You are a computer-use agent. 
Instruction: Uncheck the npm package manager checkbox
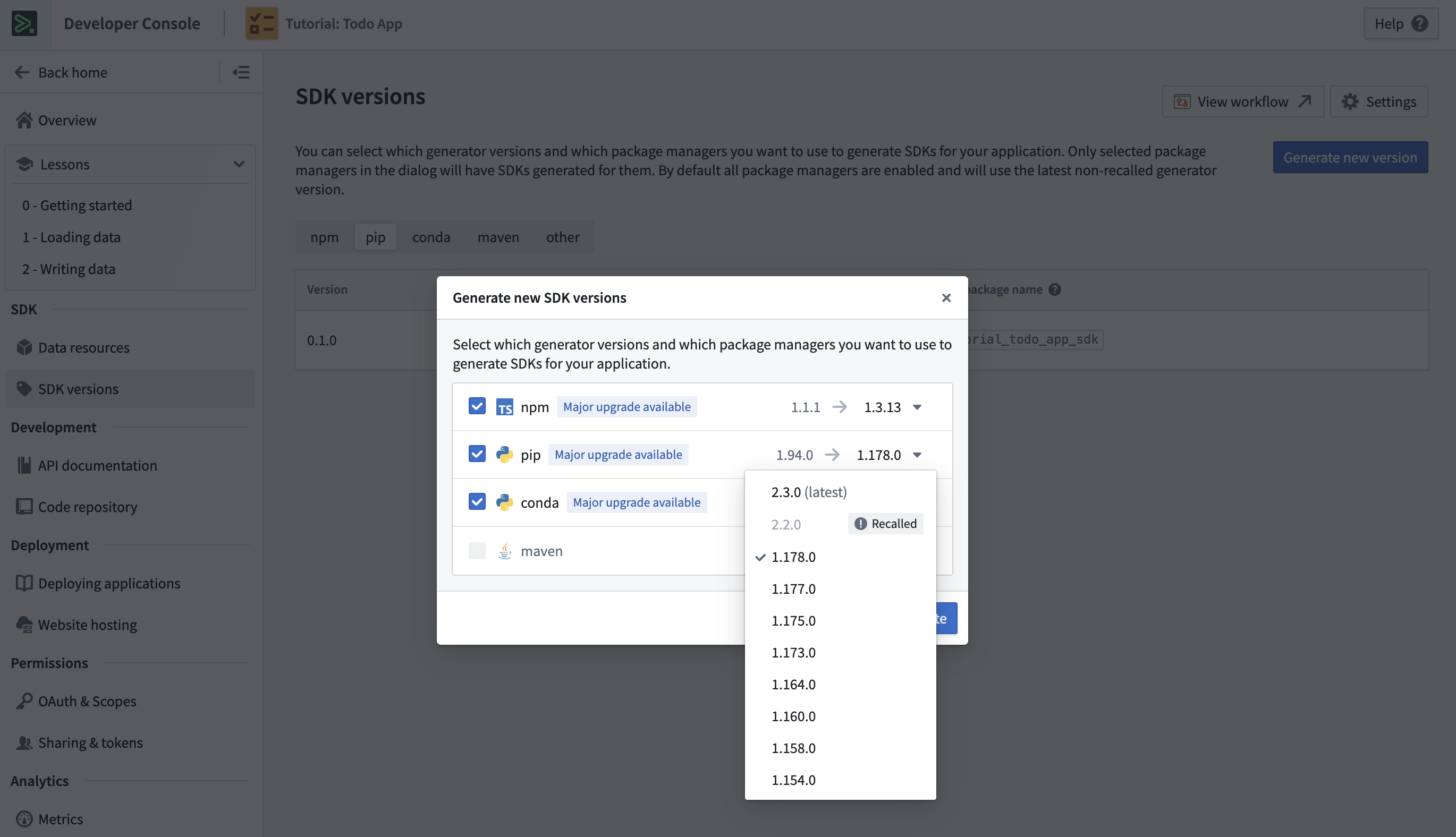[x=477, y=406]
